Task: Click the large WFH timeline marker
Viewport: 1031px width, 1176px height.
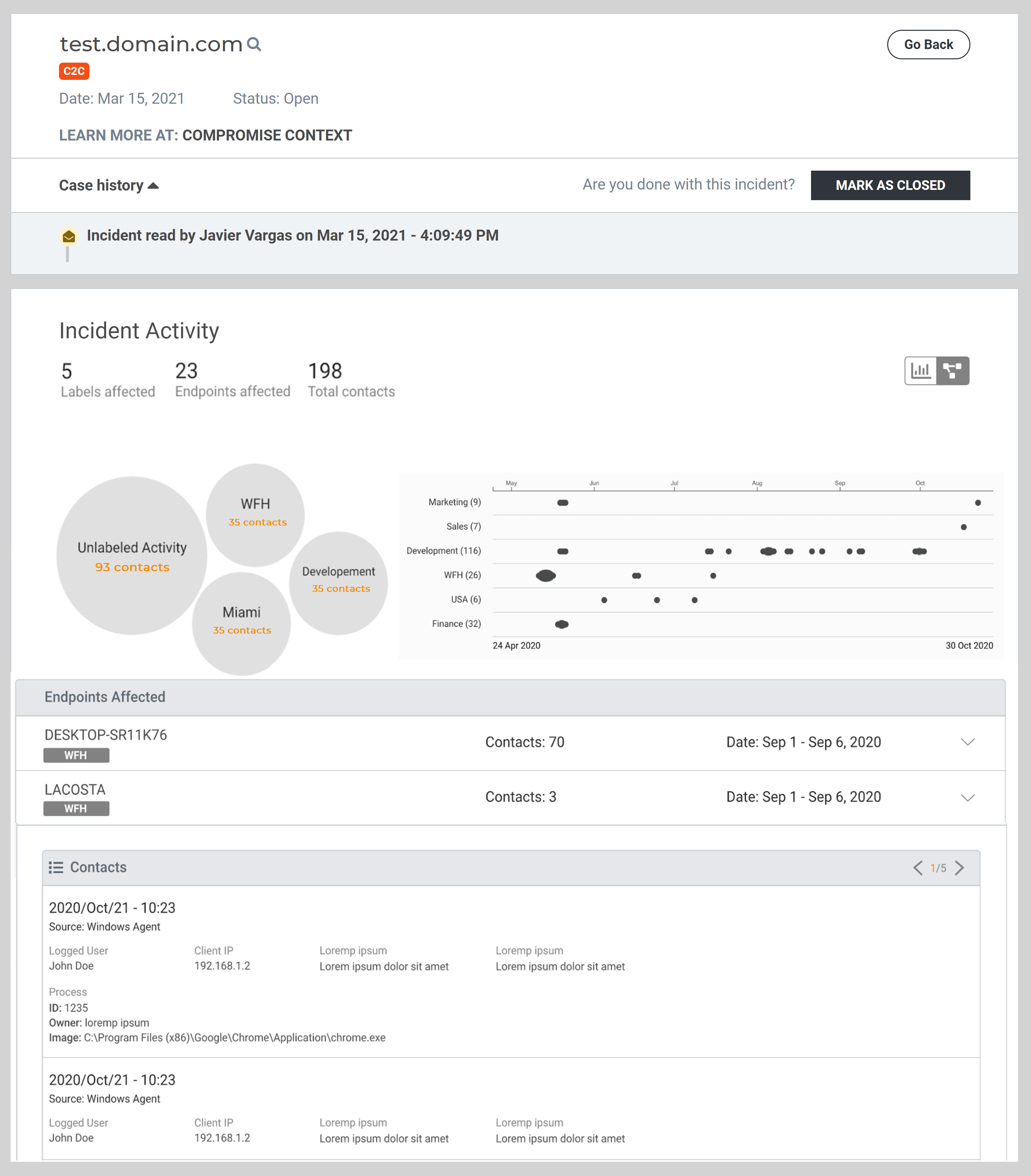Action: point(545,575)
